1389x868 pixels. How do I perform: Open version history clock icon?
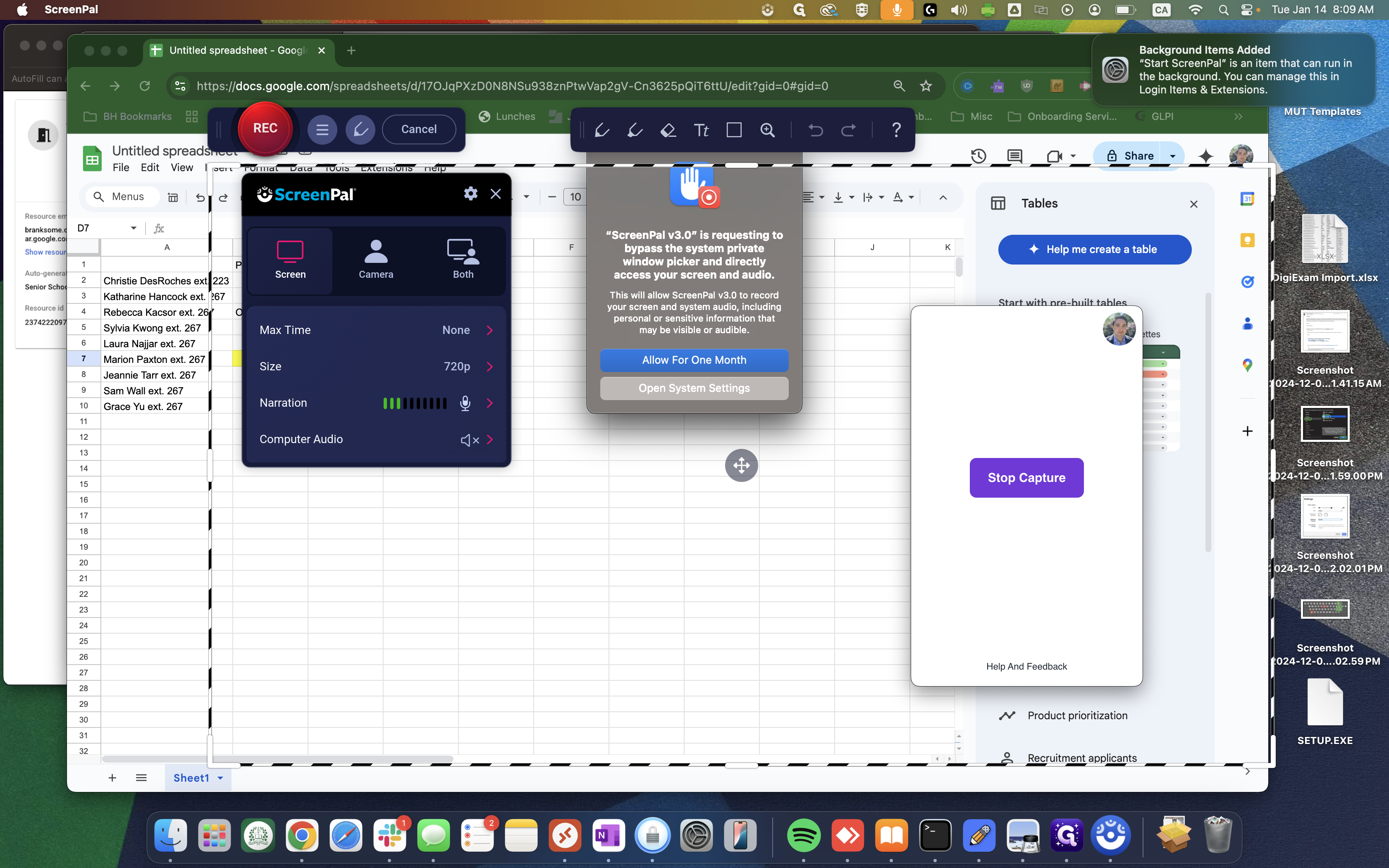coord(979,155)
